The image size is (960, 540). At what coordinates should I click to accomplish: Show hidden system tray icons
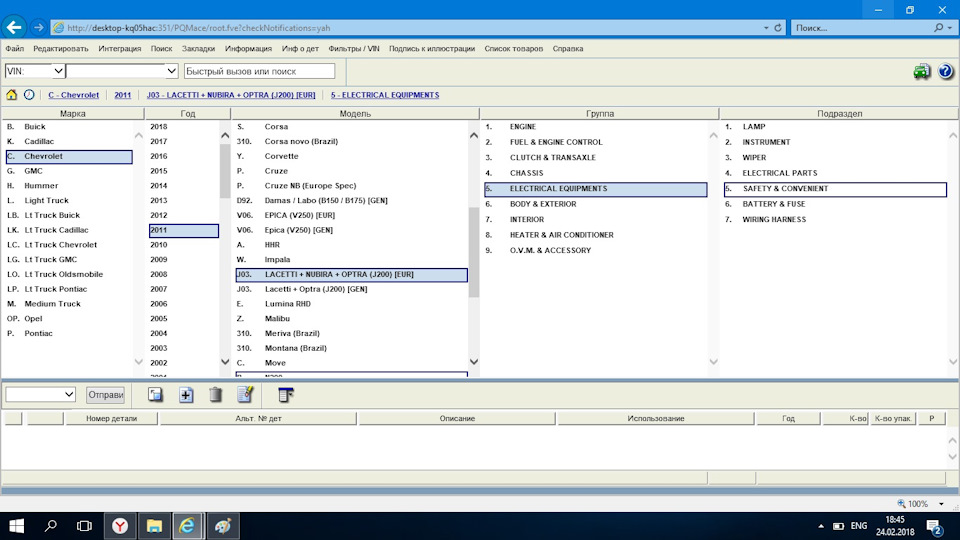click(x=820, y=526)
